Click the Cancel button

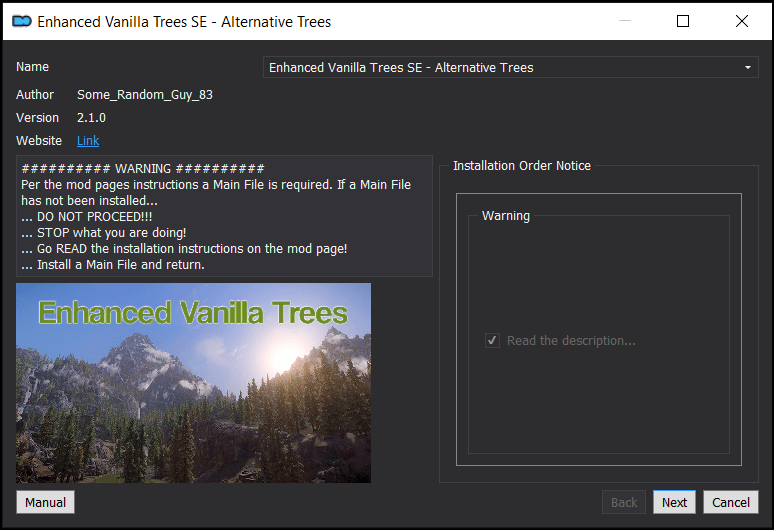(731, 502)
